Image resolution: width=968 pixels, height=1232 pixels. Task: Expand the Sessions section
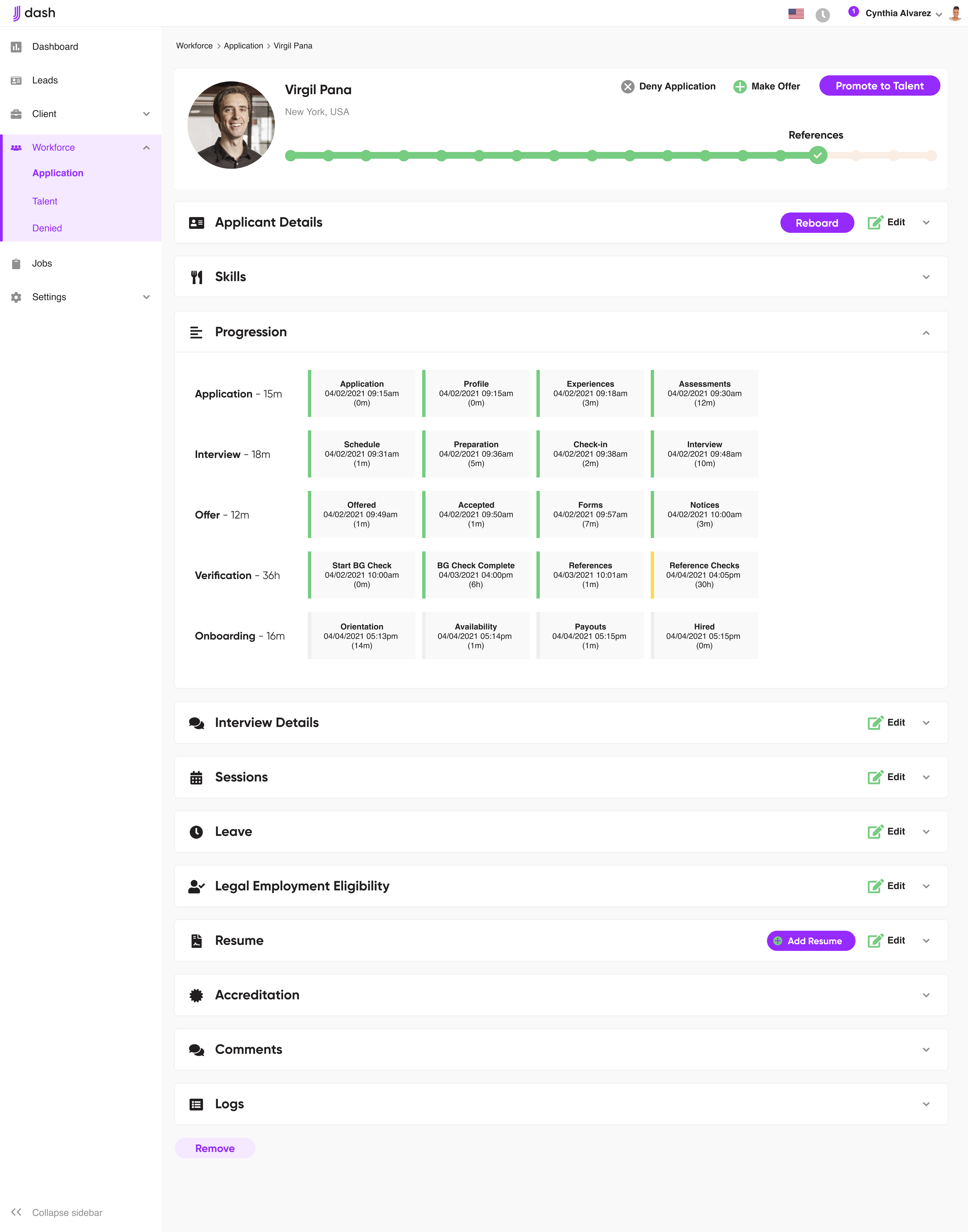pos(926,777)
